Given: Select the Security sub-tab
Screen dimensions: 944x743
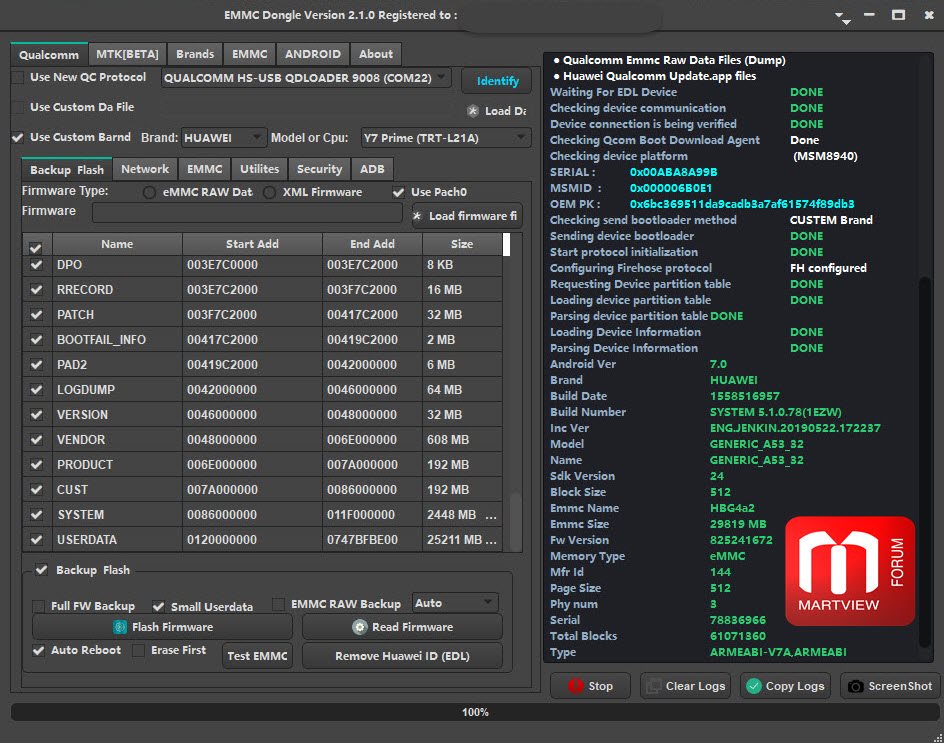Looking at the screenshot, I should [x=320, y=169].
